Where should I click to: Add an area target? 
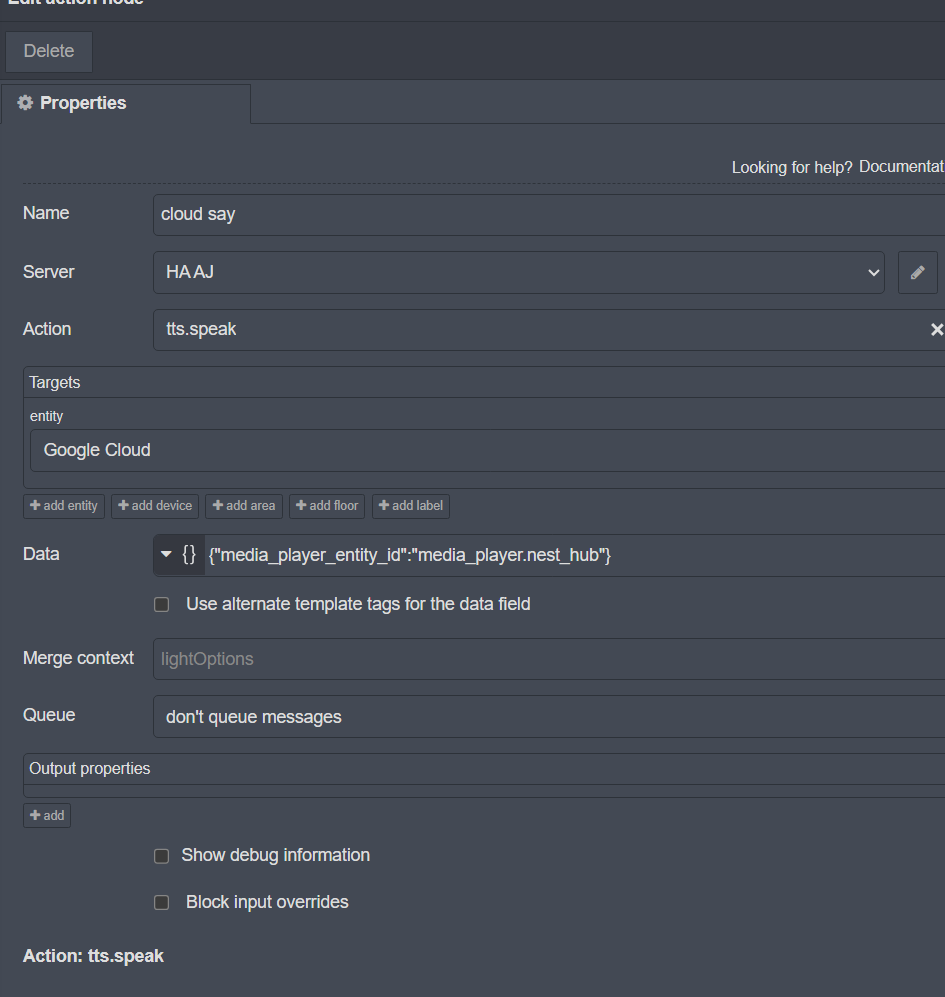(x=244, y=506)
